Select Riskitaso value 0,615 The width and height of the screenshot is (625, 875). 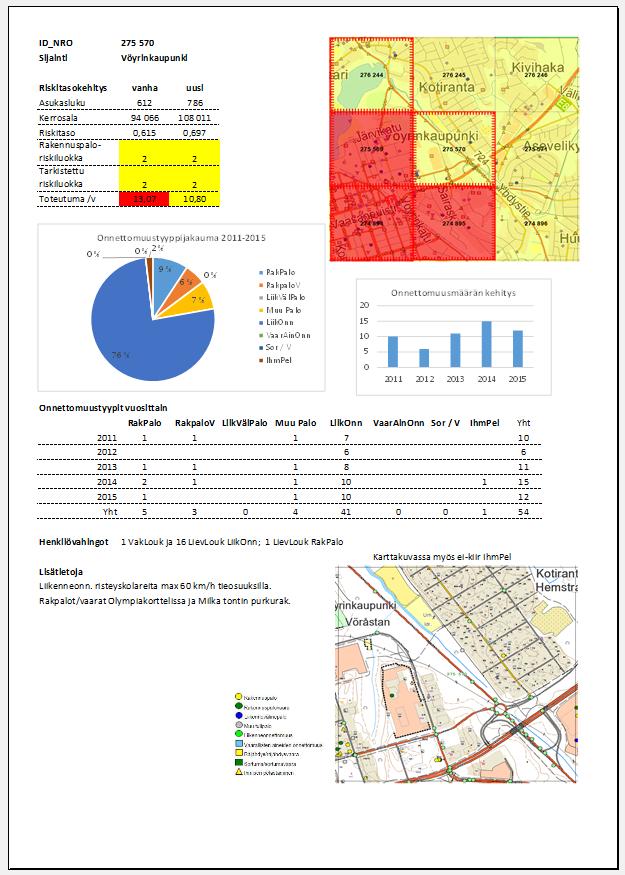[x=145, y=133]
